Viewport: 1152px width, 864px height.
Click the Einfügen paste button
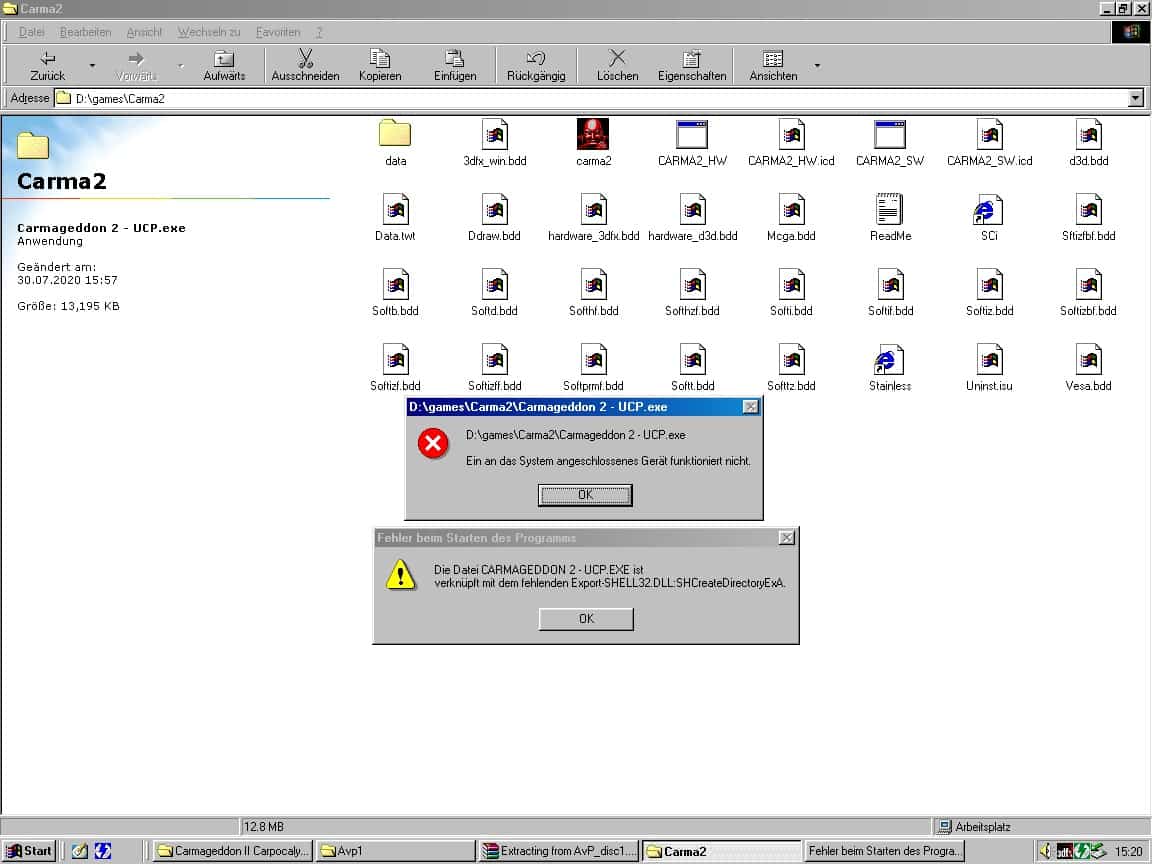click(x=455, y=65)
